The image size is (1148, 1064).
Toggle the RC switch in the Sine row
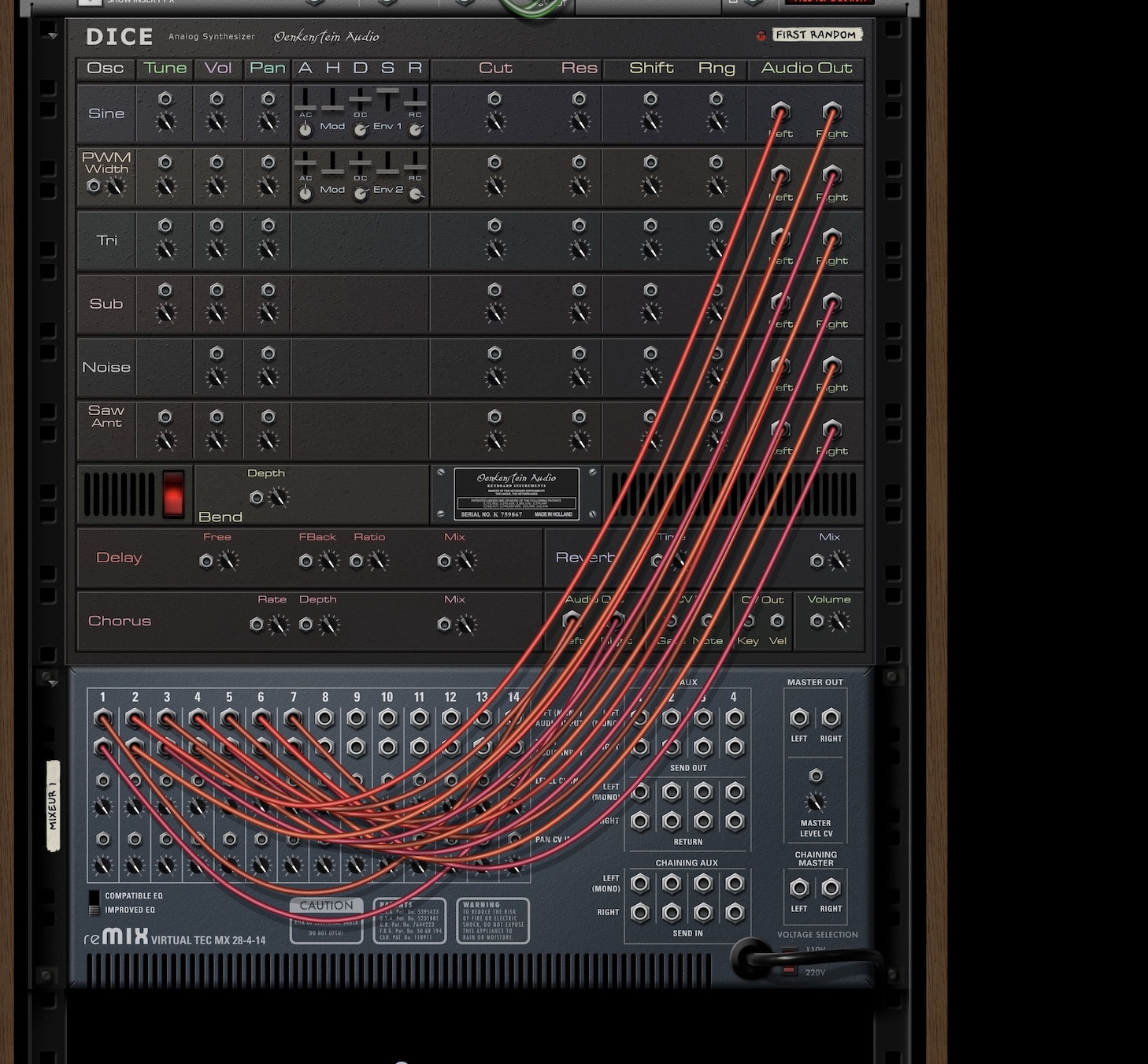point(416,130)
